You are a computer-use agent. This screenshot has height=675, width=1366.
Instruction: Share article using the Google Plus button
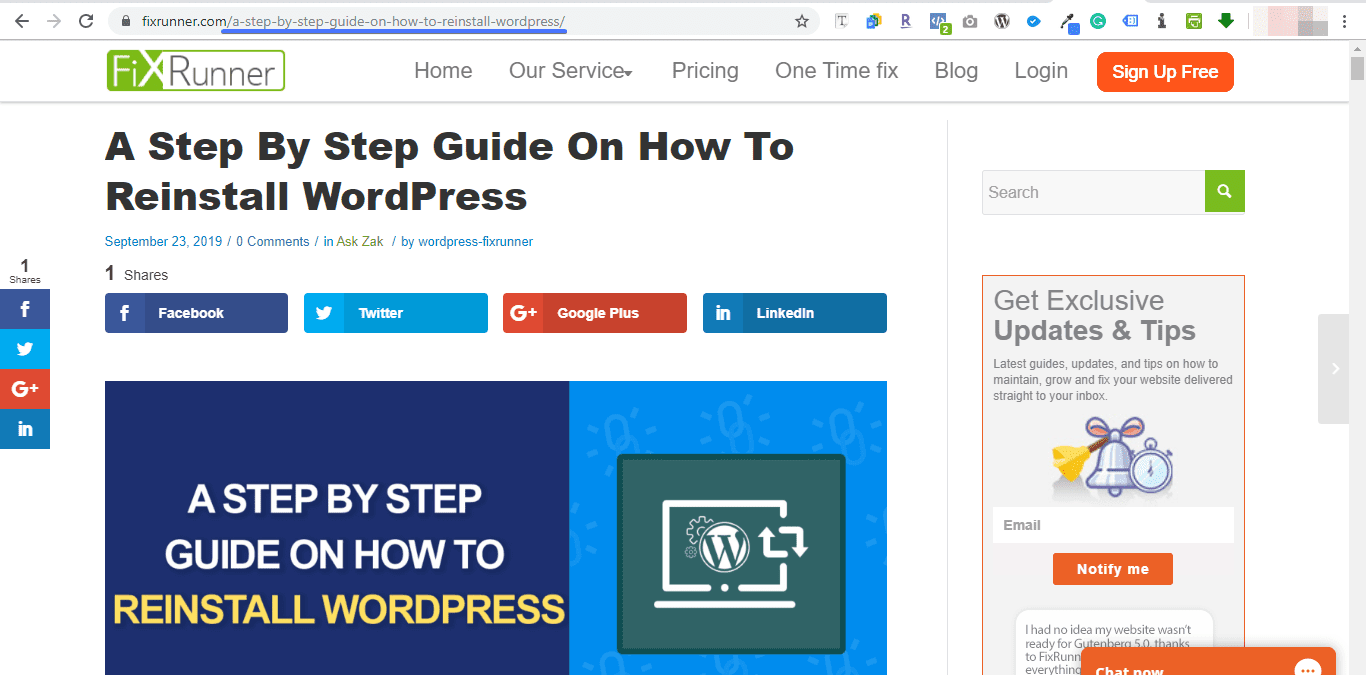[595, 313]
